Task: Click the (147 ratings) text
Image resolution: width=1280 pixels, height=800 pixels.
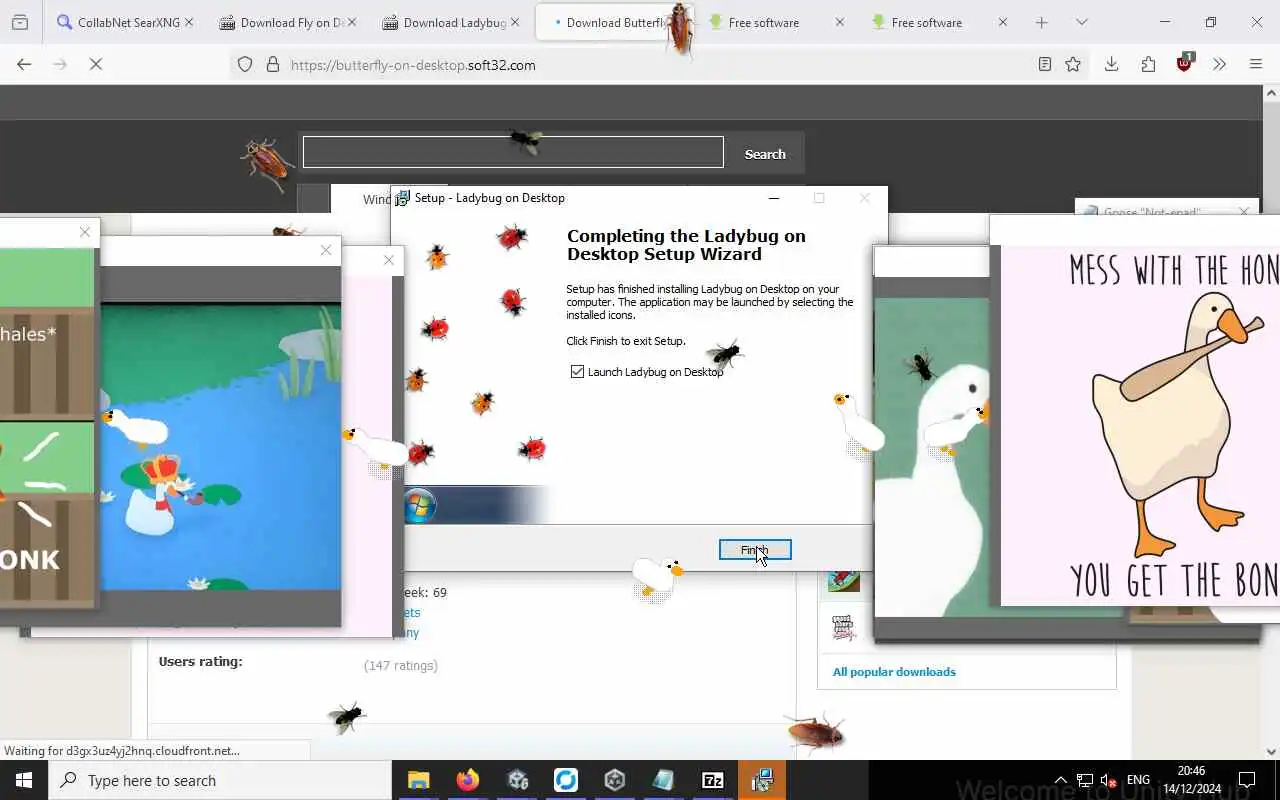Action: (x=401, y=665)
